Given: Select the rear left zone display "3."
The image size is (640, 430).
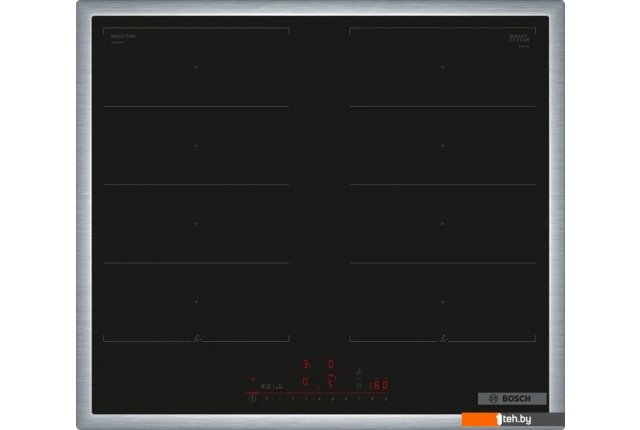Looking at the screenshot, I should (x=307, y=365).
